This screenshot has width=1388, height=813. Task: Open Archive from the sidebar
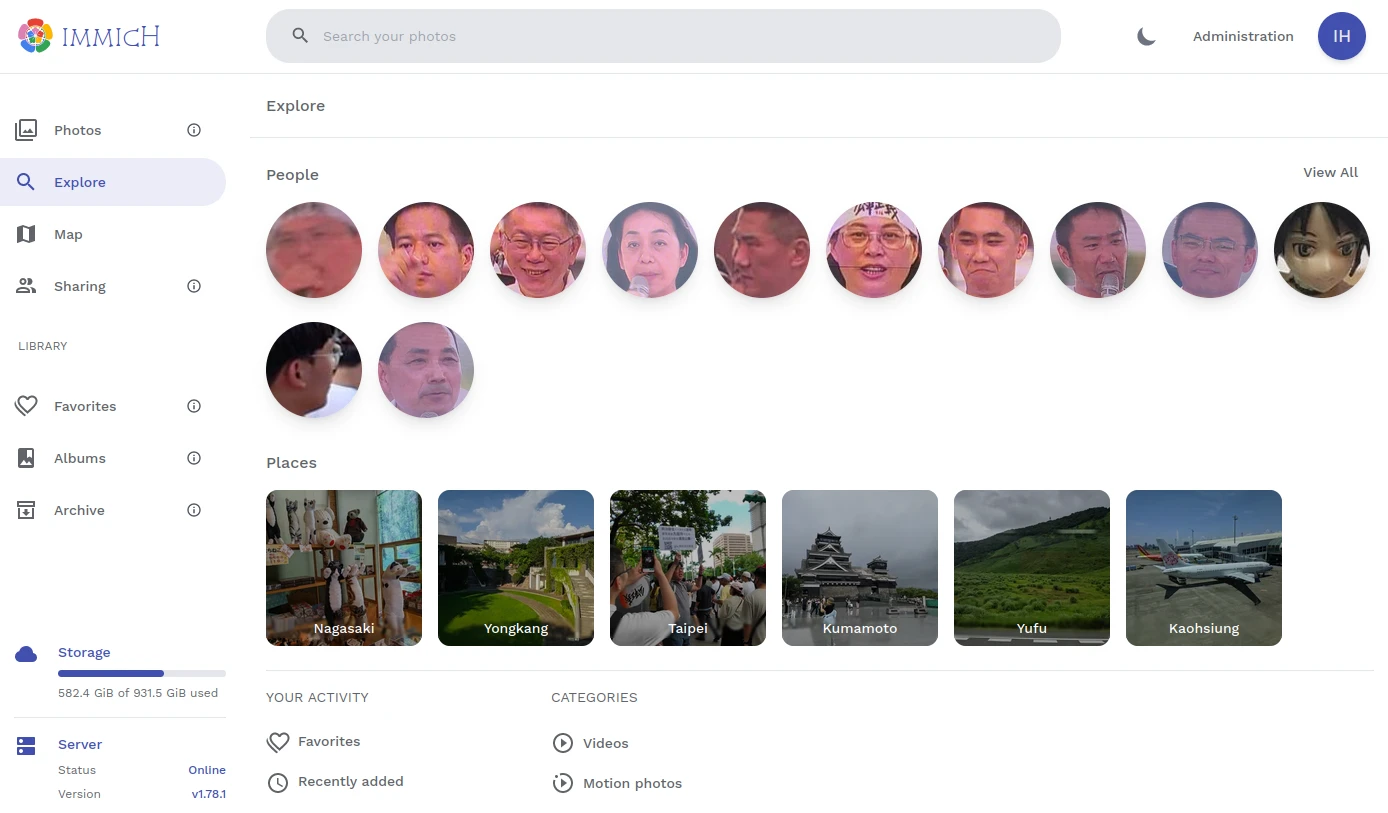[x=79, y=510]
